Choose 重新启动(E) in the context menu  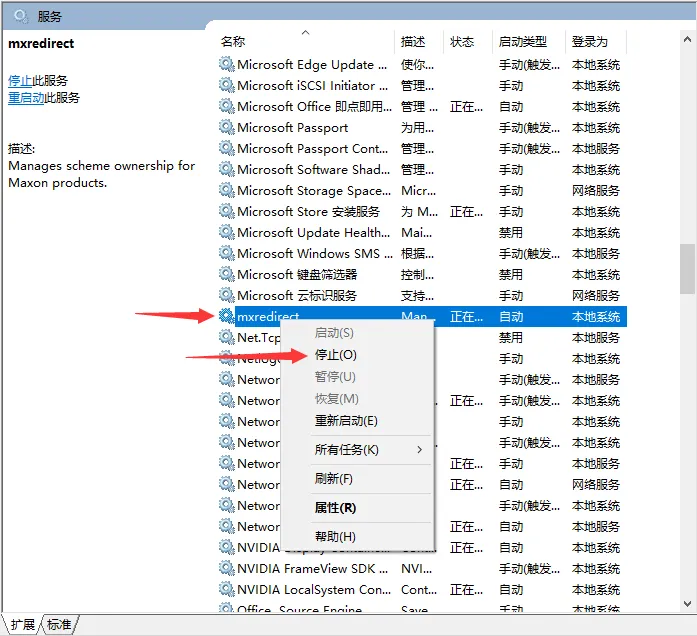[346, 420]
